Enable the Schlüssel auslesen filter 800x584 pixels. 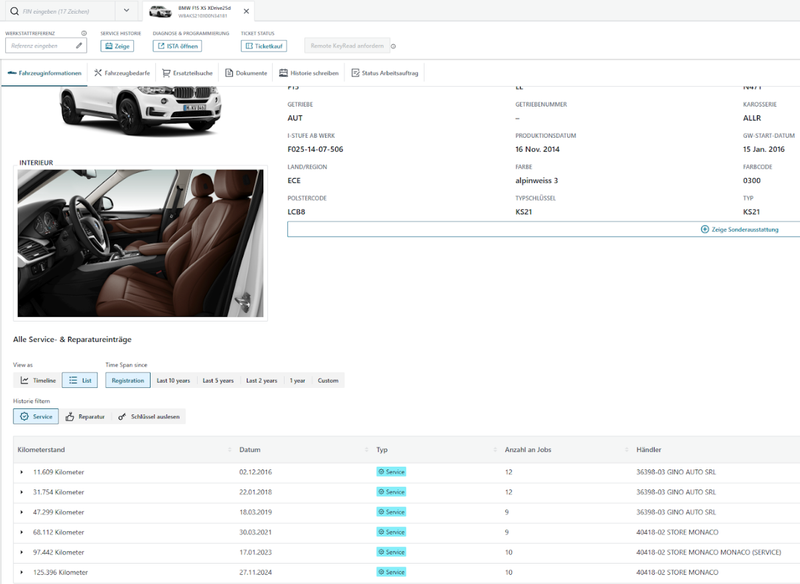coord(149,416)
